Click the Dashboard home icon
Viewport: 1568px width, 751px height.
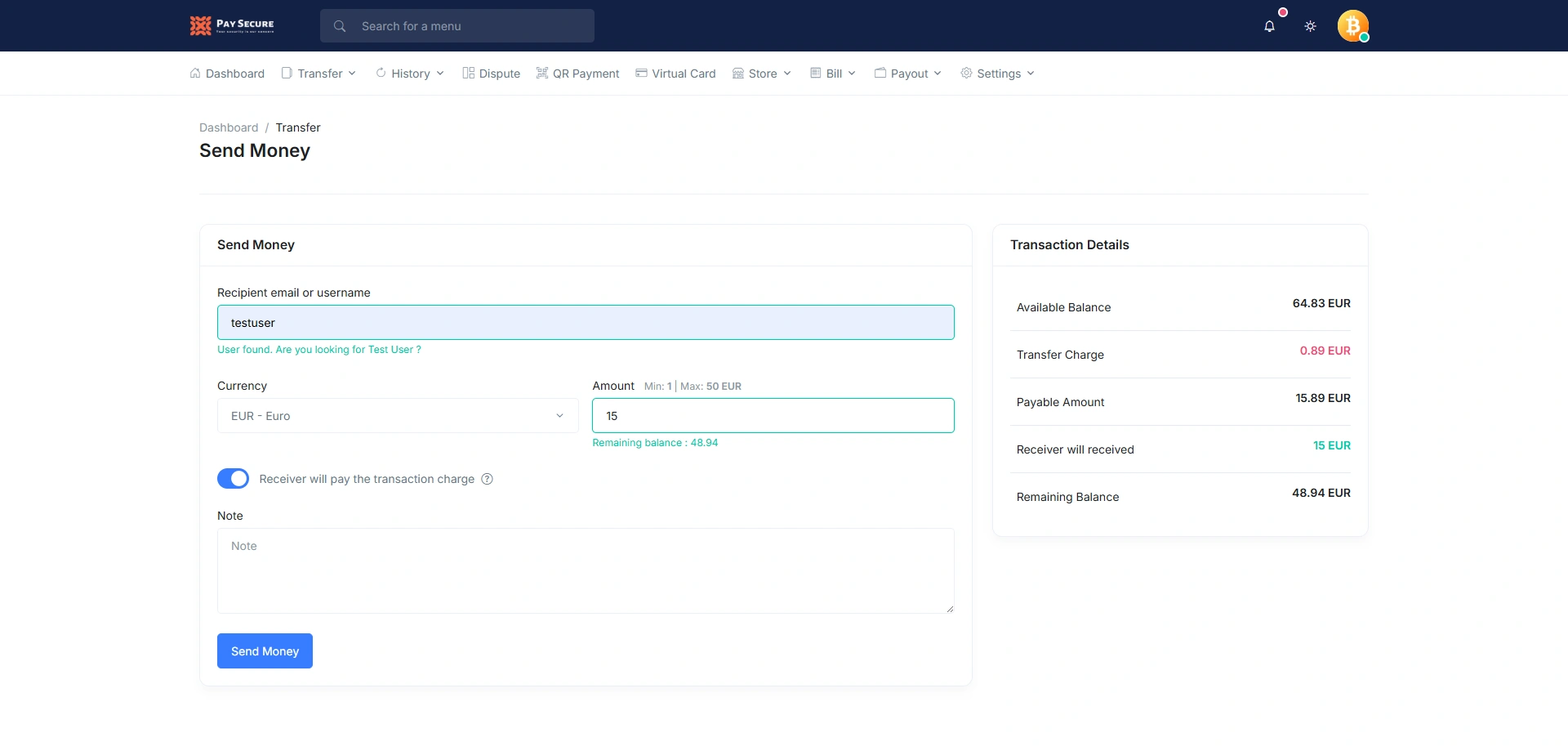[195, 73]
